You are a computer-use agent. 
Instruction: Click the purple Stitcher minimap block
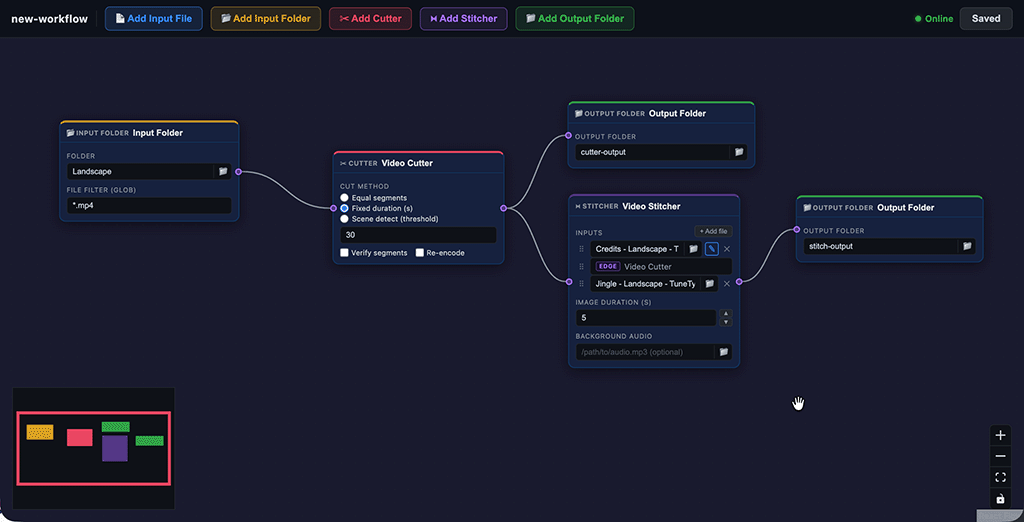115,448
